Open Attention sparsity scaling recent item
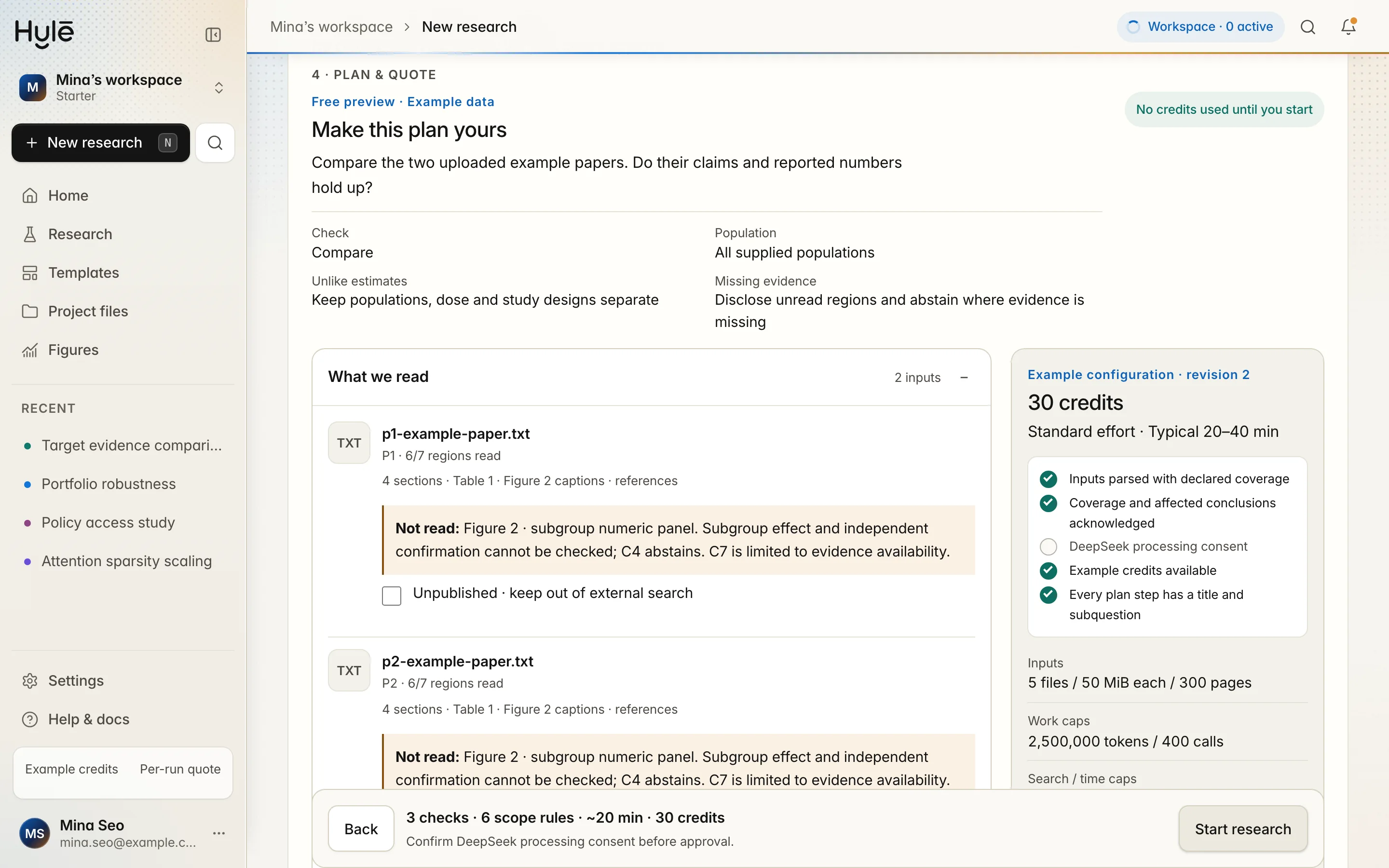Screen dimensions: 1389x868 (x=123, y=561)
